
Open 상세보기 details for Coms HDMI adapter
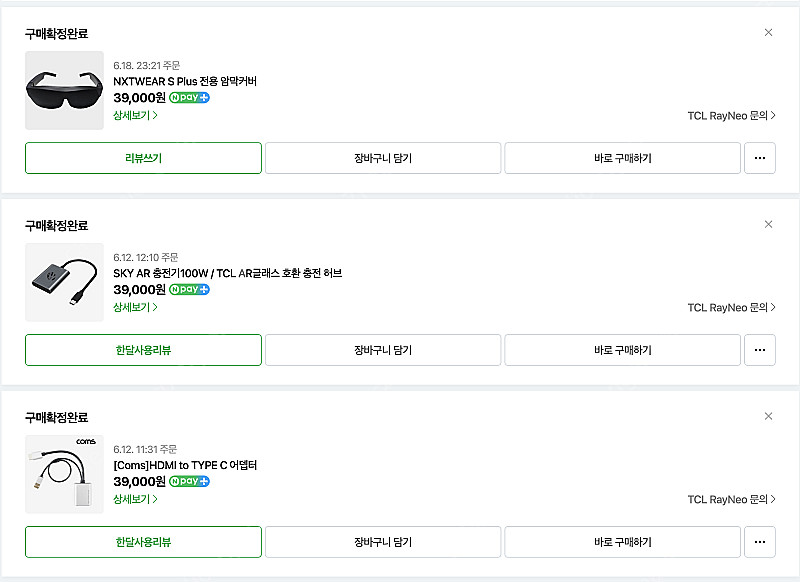pyautogui.click(x=135, y=499)
